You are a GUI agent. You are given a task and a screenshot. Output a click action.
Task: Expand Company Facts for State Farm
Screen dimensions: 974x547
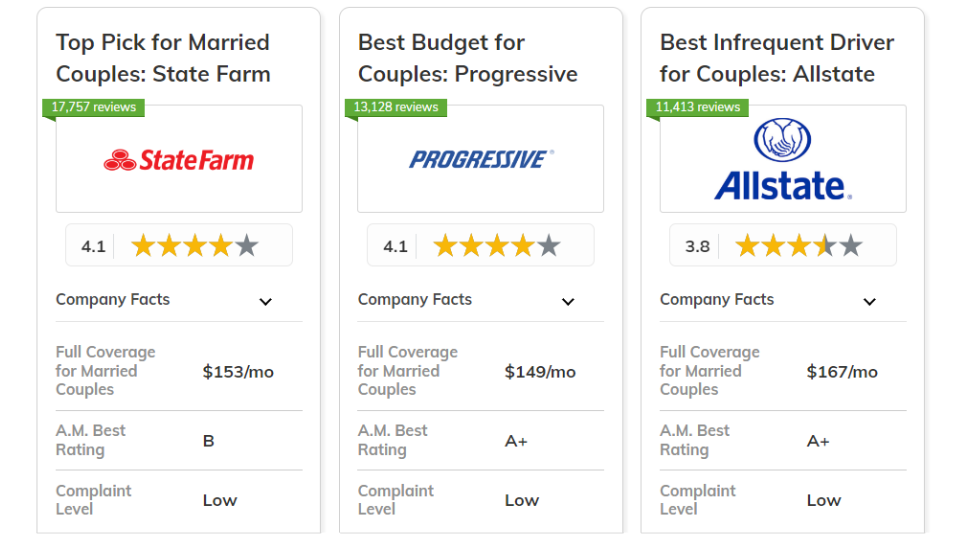click(179, 300)
